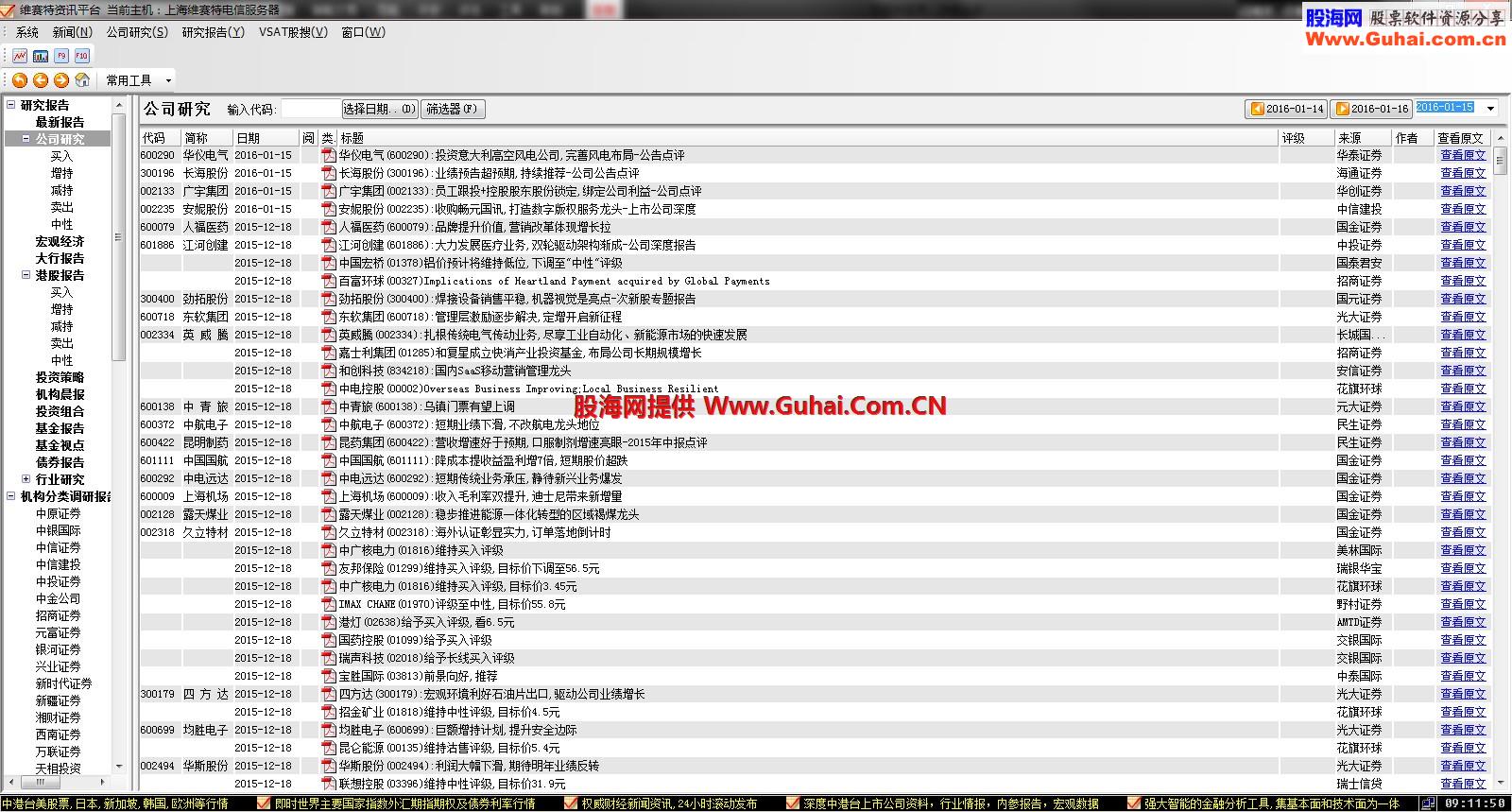Screen dimensions: 1512x812
Task: Open PDF icon for 长海股份(300196) report
Action: tap(329, 173)
